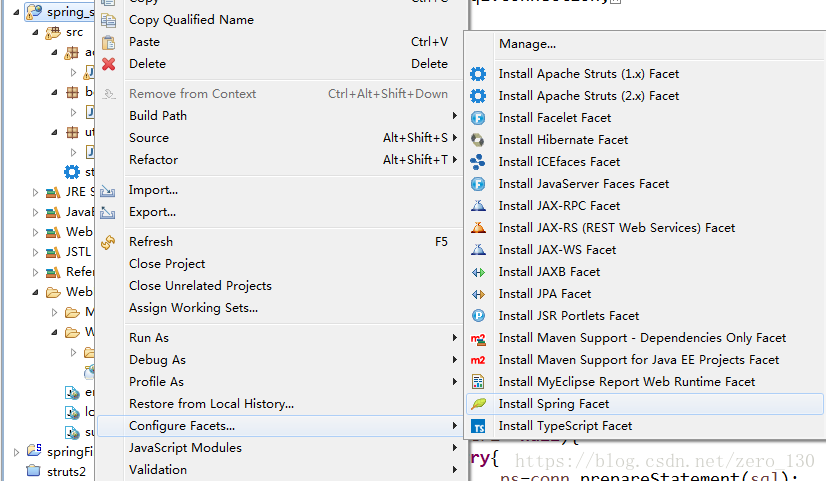The image size is (826, 481).
Task: Click the JAXB facet icon
Action: pyautogui.click(x=478, y=272)
